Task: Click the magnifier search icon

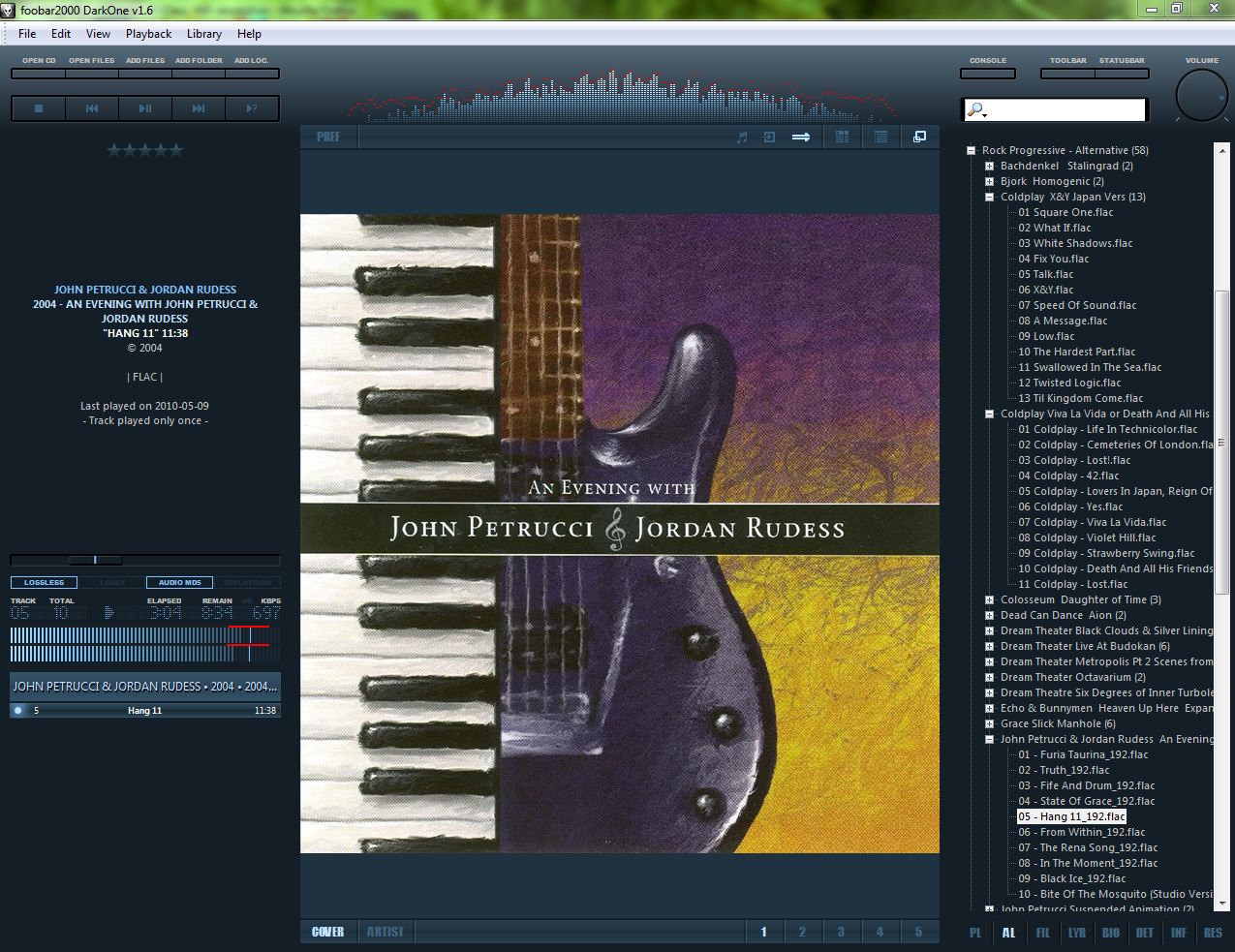Action: click(976, 110)
